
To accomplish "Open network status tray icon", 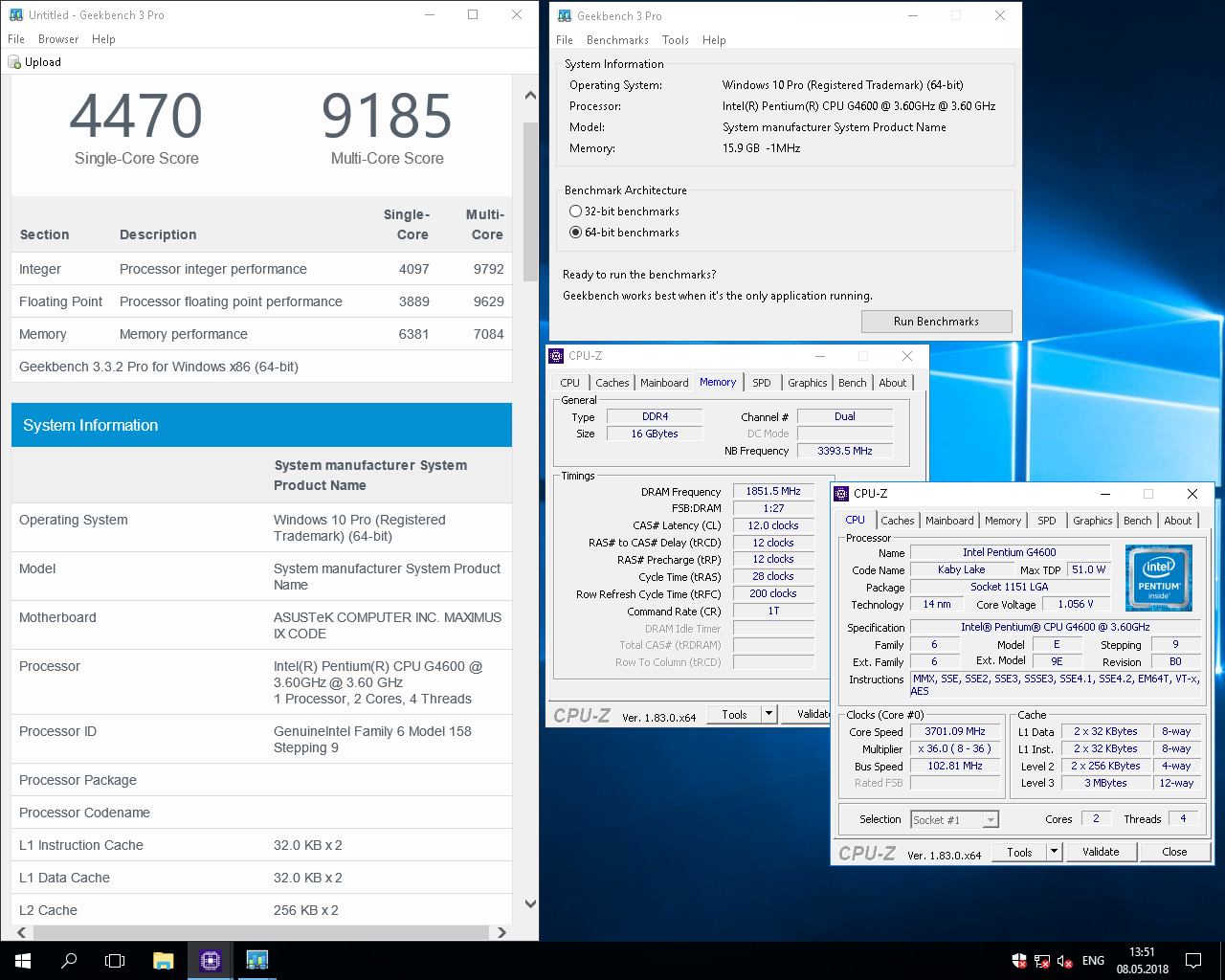I will tap(1042, 961).
